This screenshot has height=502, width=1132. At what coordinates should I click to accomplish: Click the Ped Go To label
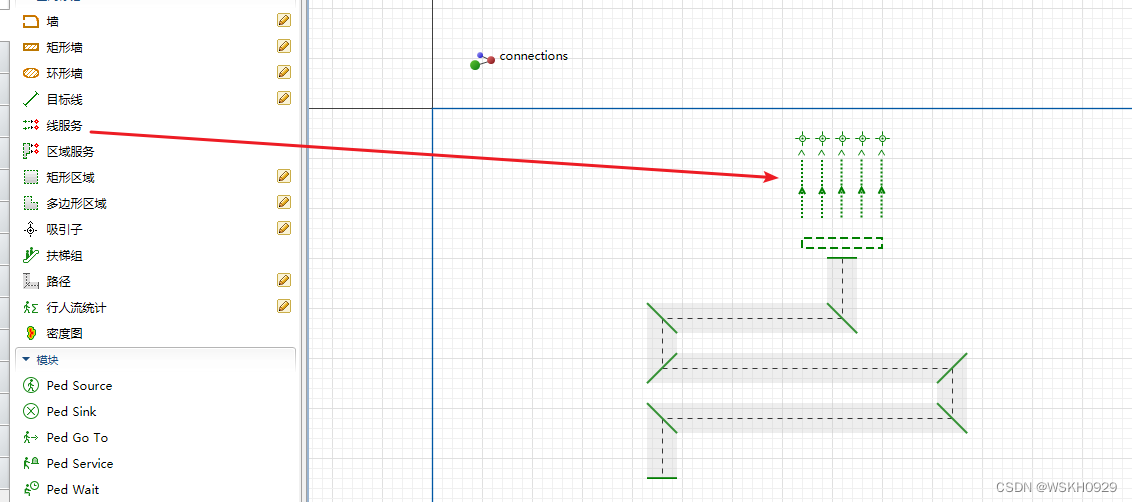pyautogui.click(x=77, y=438)
